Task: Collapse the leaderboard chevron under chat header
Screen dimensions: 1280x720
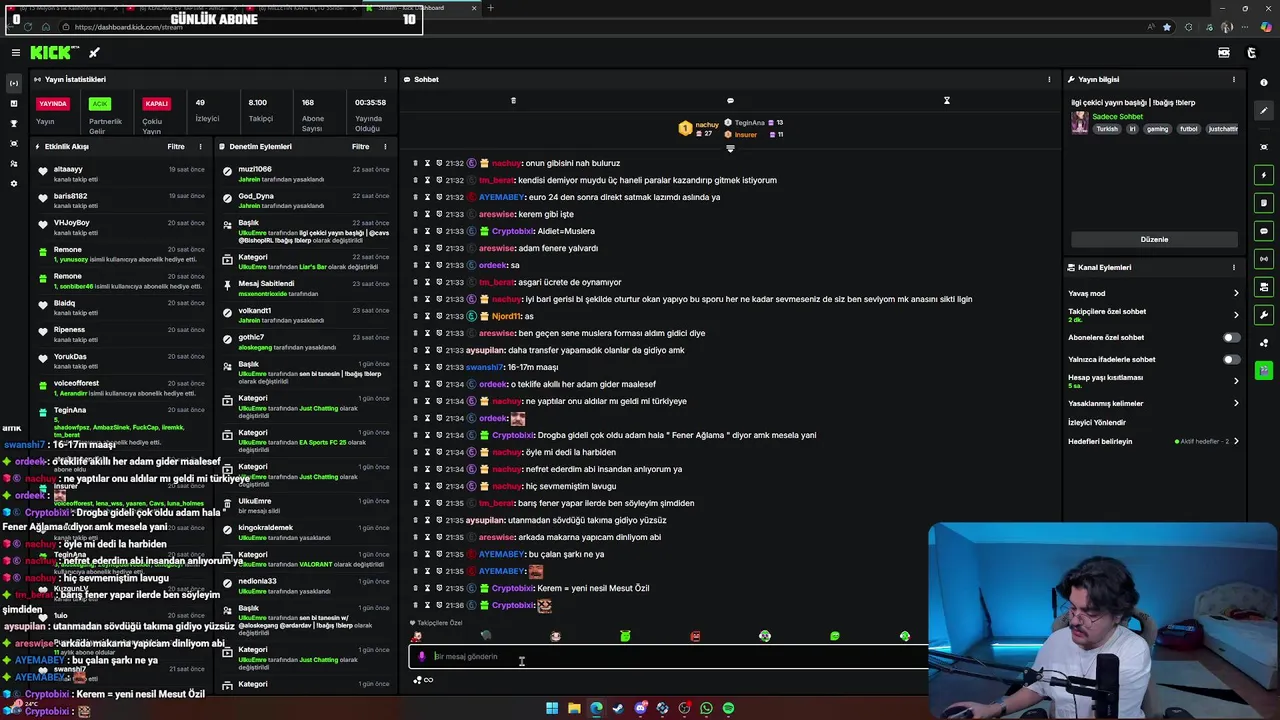Action: pyautogui.click(x=730, y=149)
